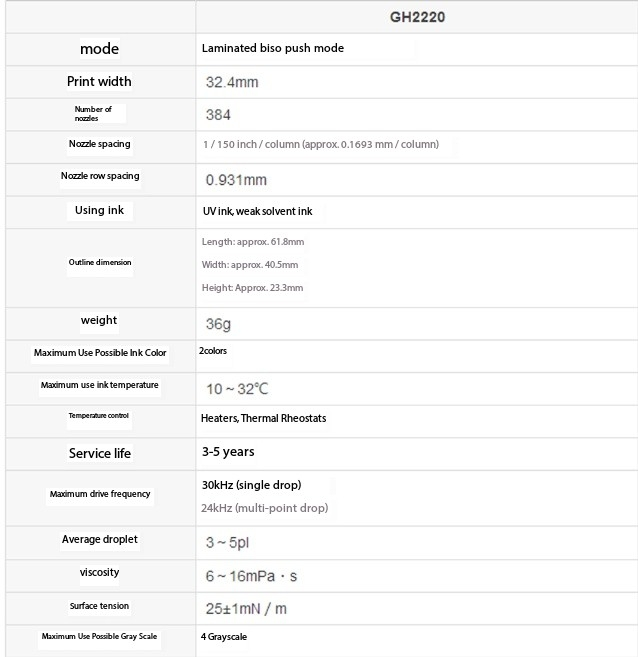Click the 32.4mm print width value

[x=232, y=82]
